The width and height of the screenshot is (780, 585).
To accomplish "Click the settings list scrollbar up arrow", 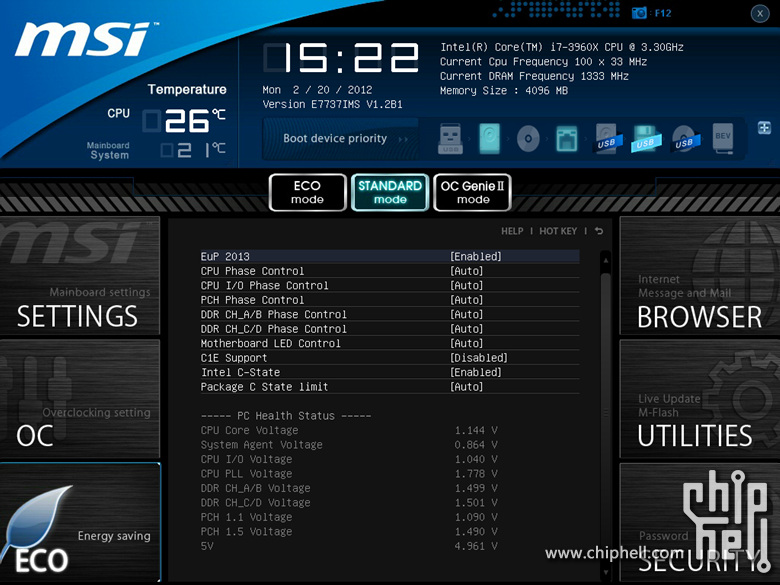I will point(606,260).
